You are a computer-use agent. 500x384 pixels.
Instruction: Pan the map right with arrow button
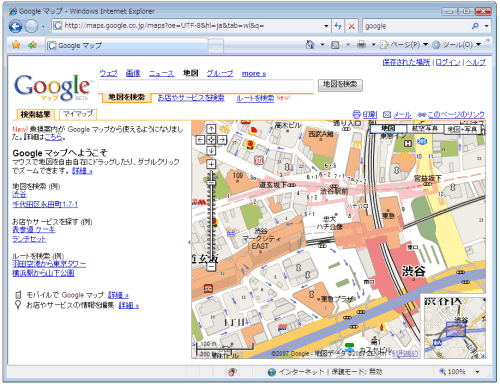[222, 140]
